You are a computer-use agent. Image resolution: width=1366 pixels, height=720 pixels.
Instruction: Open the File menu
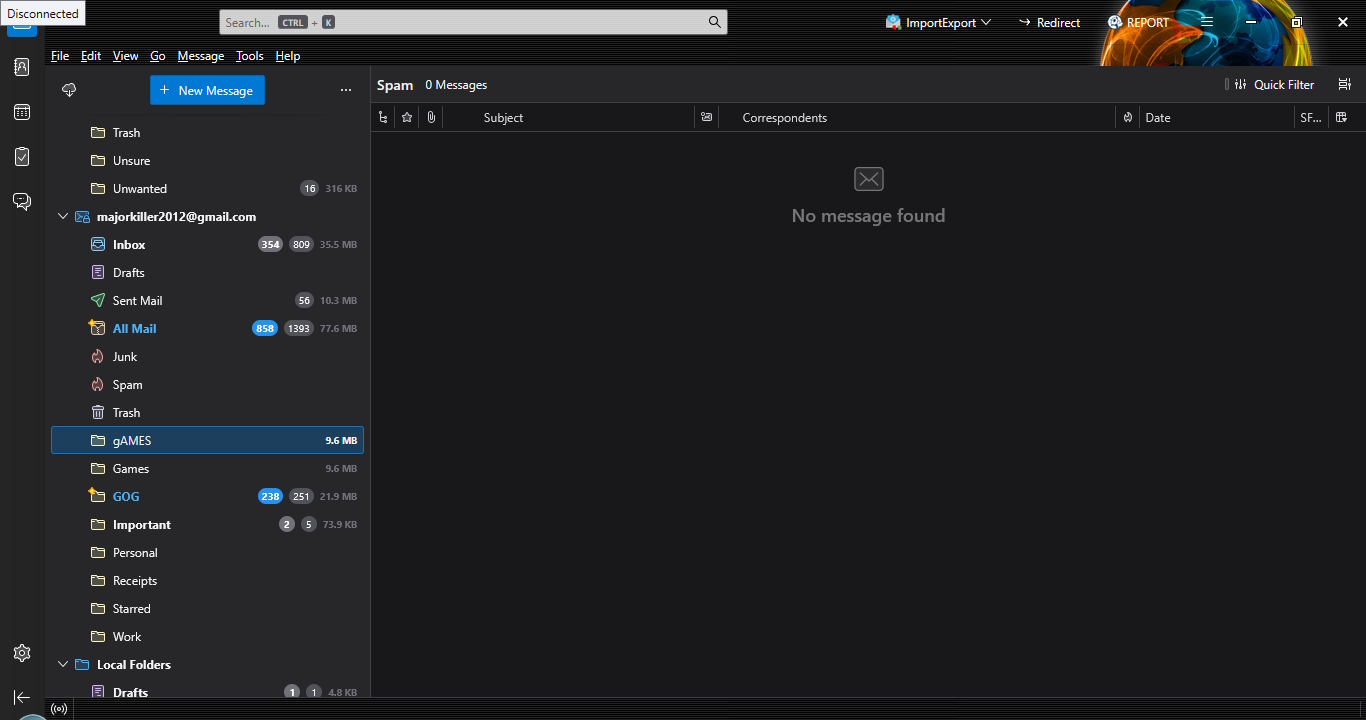(60, 56)
